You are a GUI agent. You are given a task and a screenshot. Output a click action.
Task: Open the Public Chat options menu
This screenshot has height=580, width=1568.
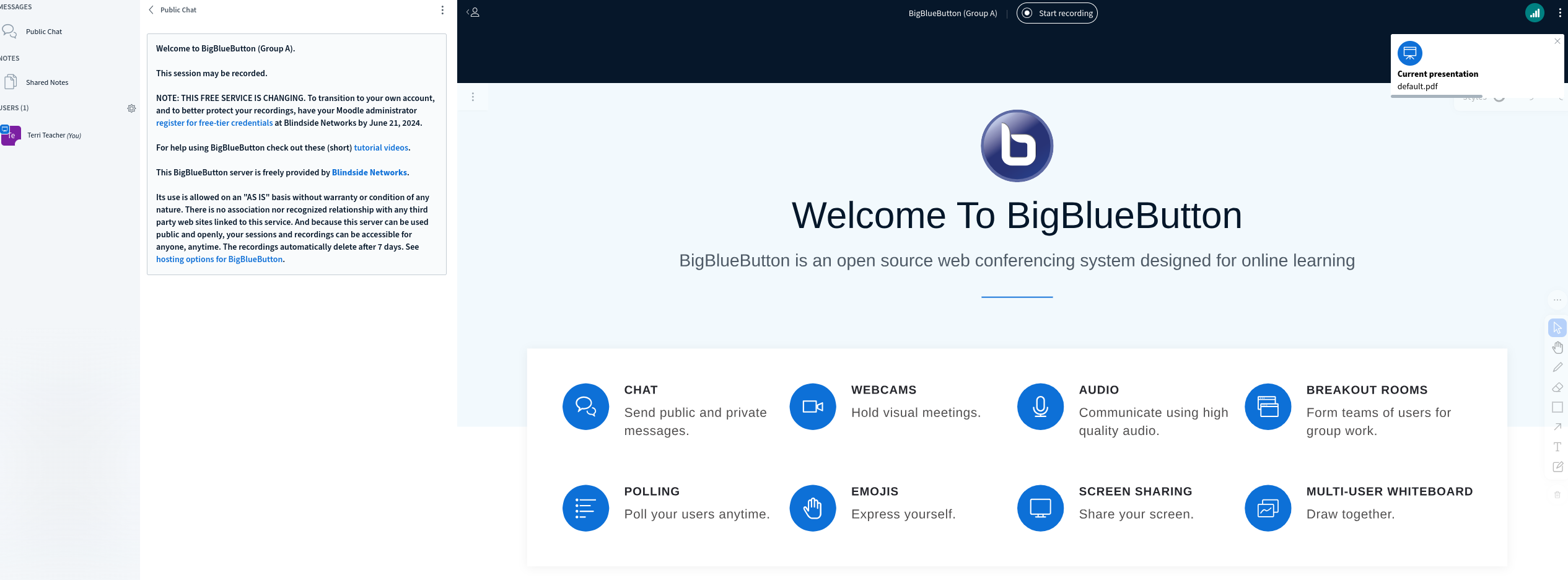[x=442, y=10]
